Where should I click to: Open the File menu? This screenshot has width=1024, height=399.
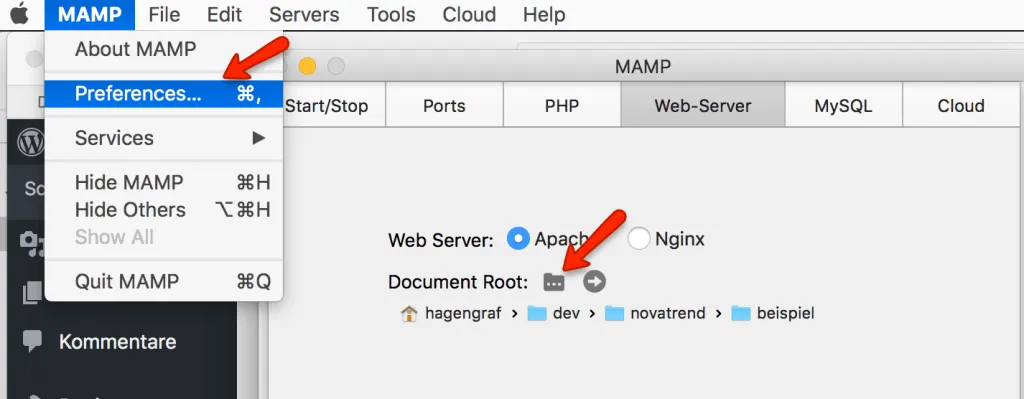[x=164, y=14]
